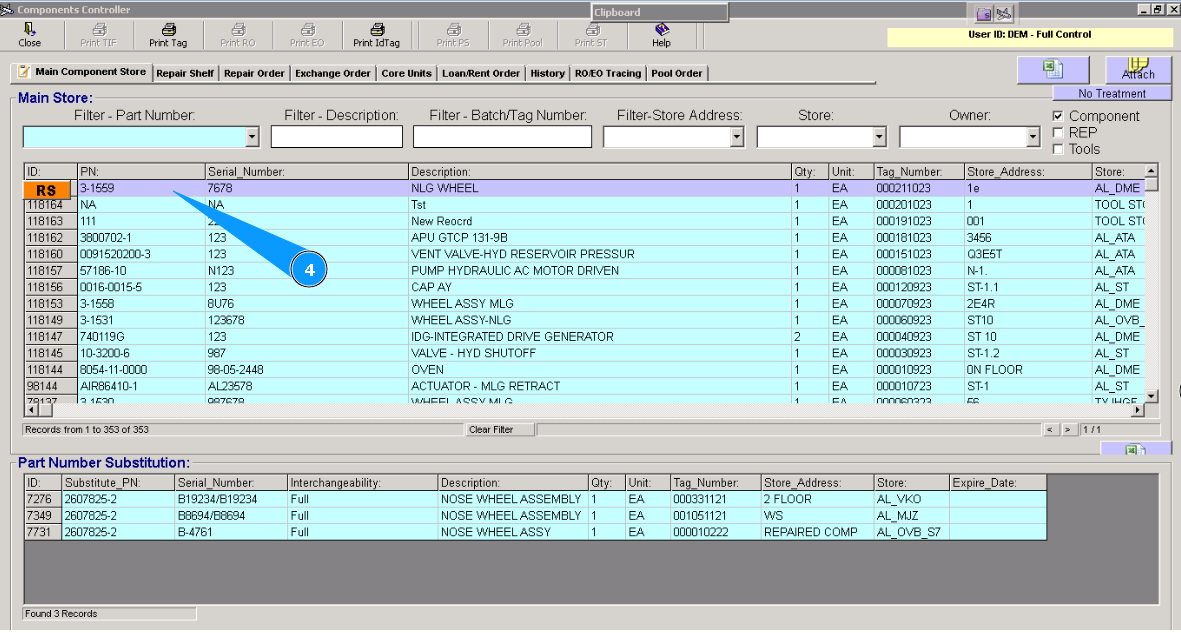Go to next page with > button
Screen dimensions: 1181x633
coord(1068,430)
